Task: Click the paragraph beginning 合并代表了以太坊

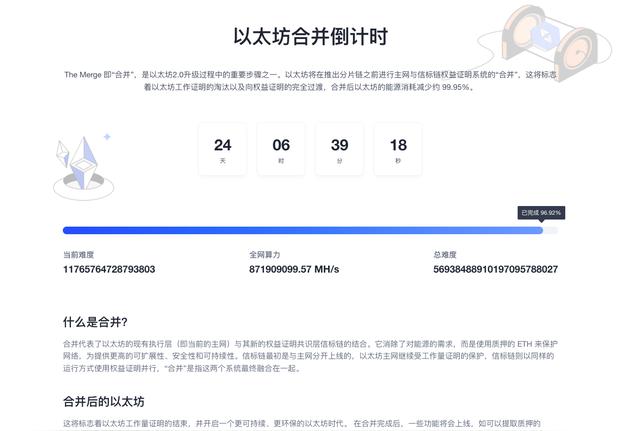Action: click(310, 356)
